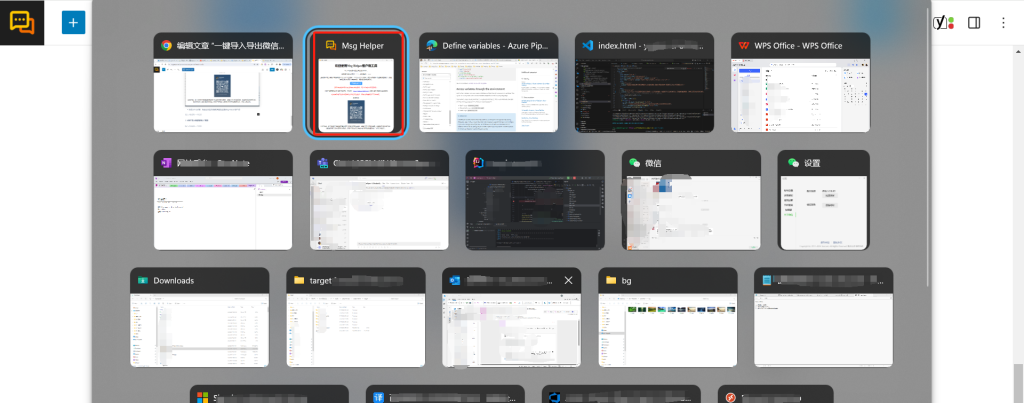Screen dimensions: 1024x403
Task: Open the dark JetBrains IDE window preview
Action: [x=536, y=213]
